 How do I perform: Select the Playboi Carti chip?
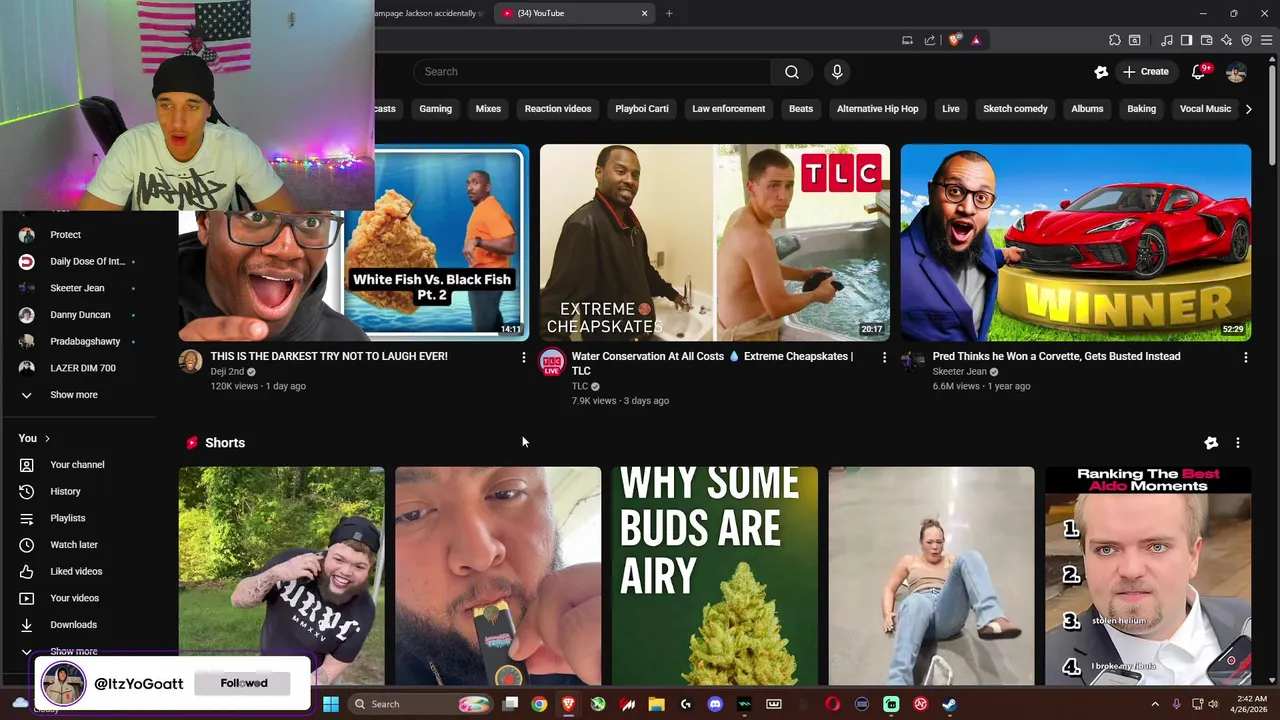click(642, 109)
